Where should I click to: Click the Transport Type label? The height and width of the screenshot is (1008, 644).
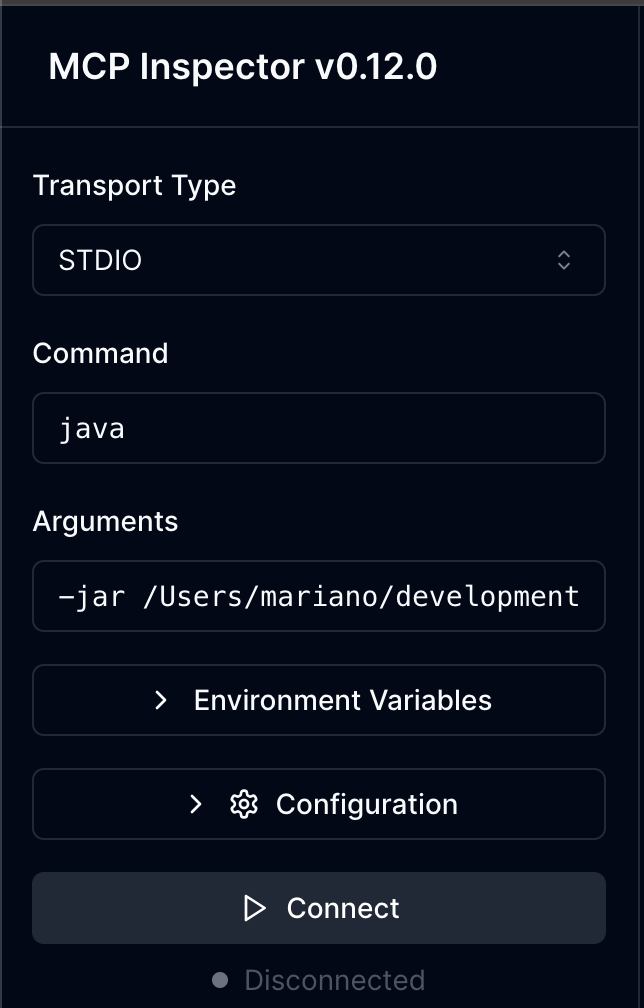click(x=134, y=186)
